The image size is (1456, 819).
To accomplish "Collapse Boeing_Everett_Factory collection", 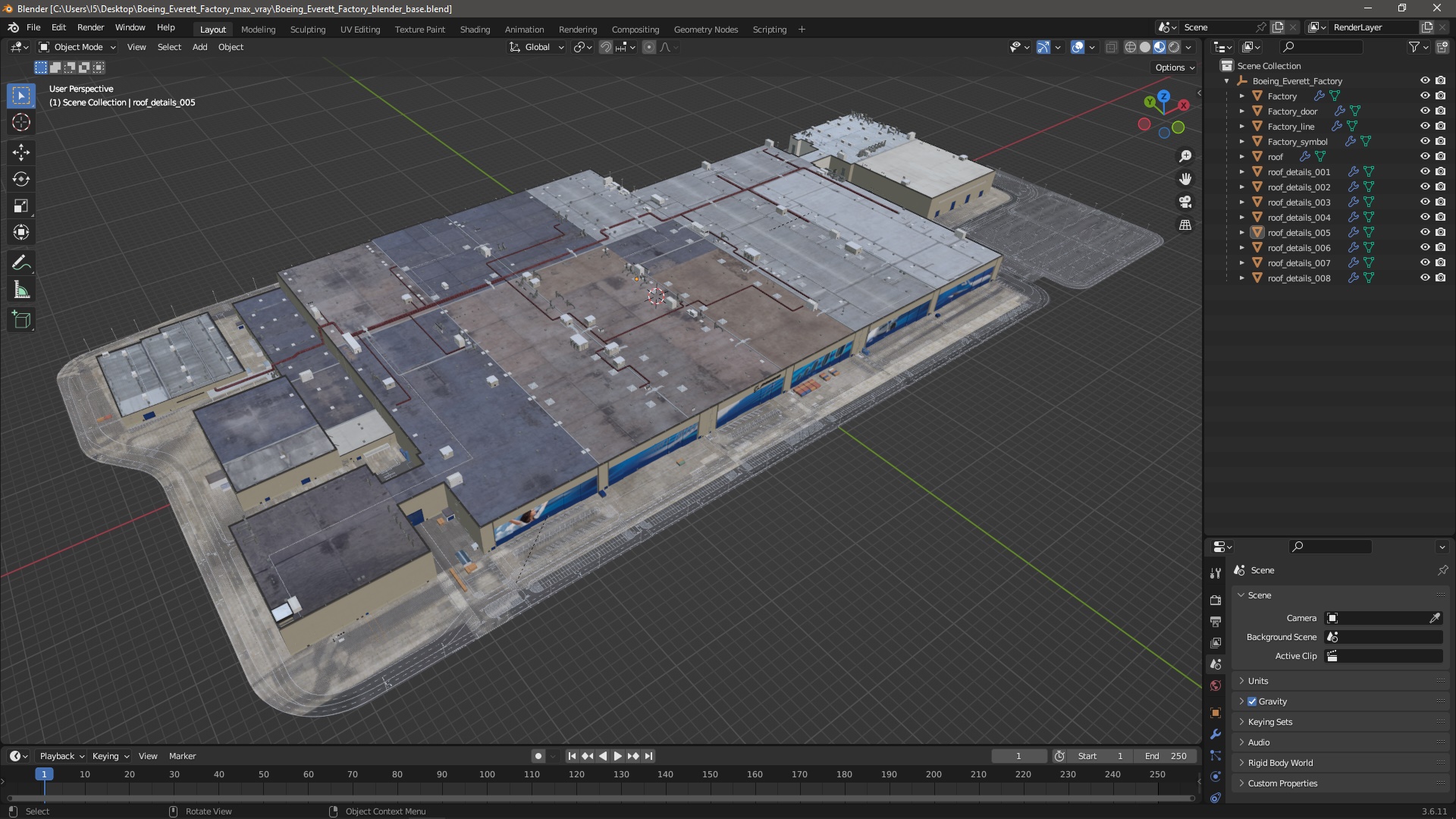I will click(x=1226, y=81).
